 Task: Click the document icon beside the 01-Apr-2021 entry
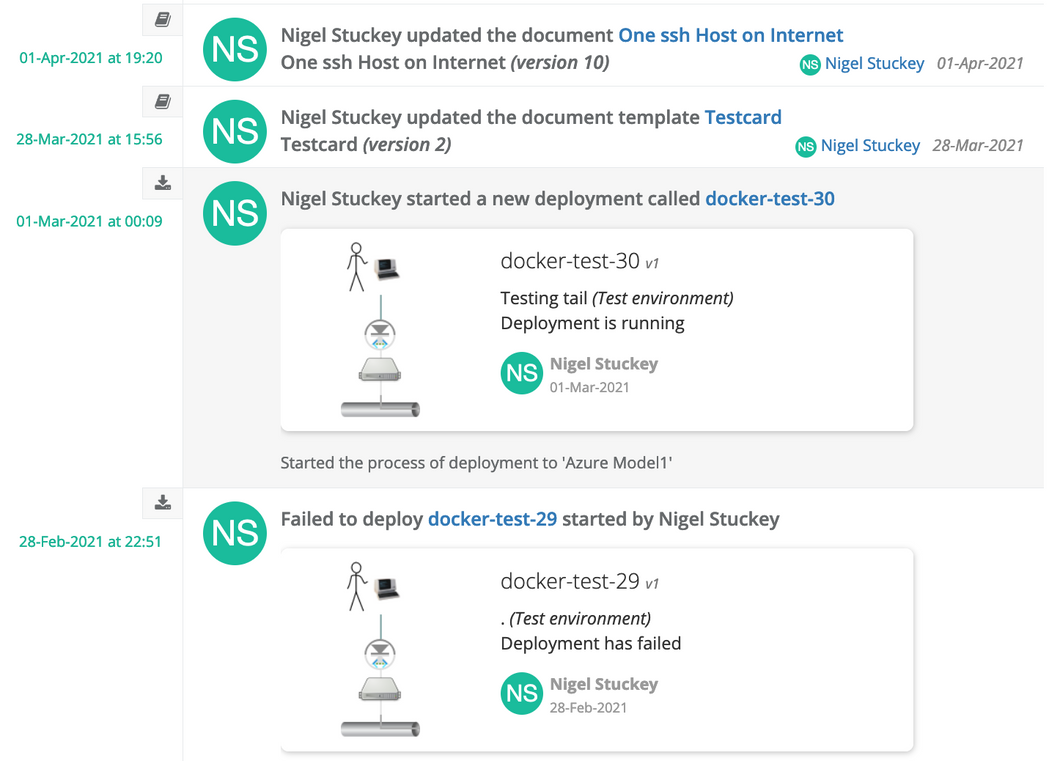click(163, 18)
